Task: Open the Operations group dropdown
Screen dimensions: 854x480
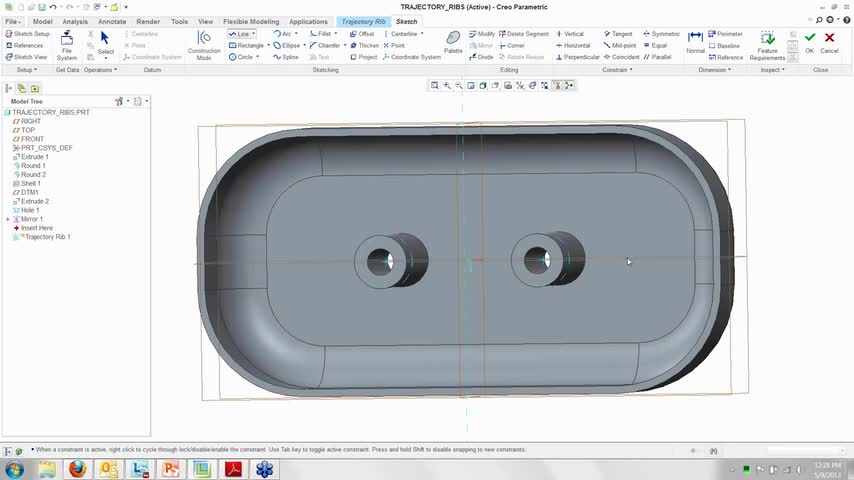Action: tap(100, 70)
